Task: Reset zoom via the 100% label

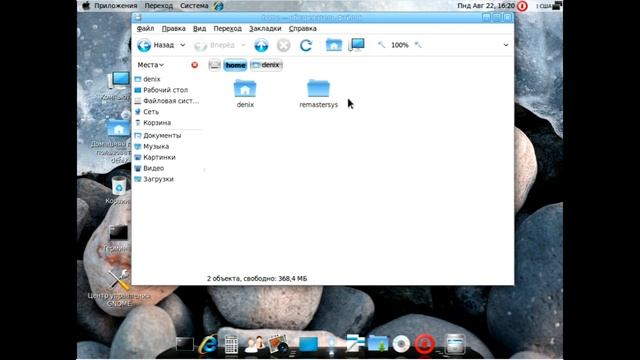Action: tap(400, 45)
